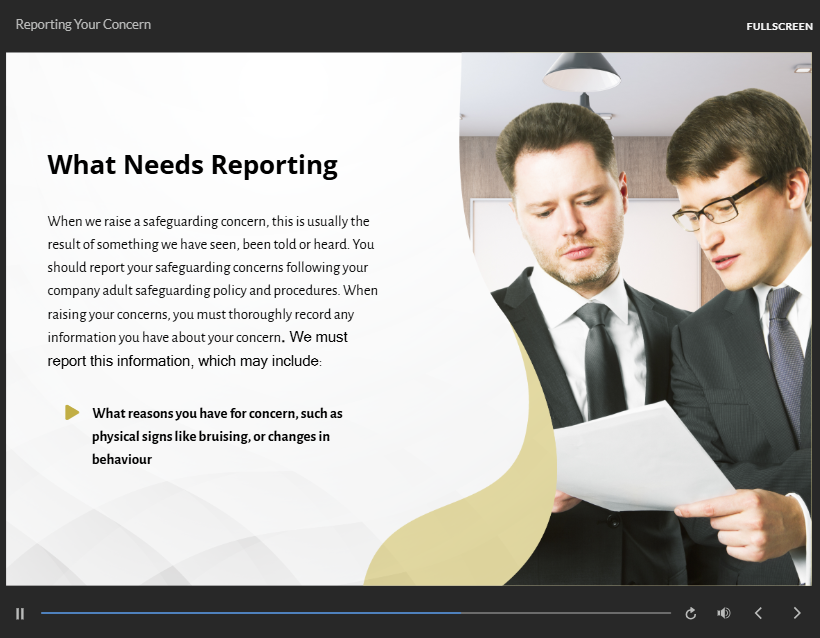Click the played portion of the seekbar
820x638 pixels.
click(250, 613)
